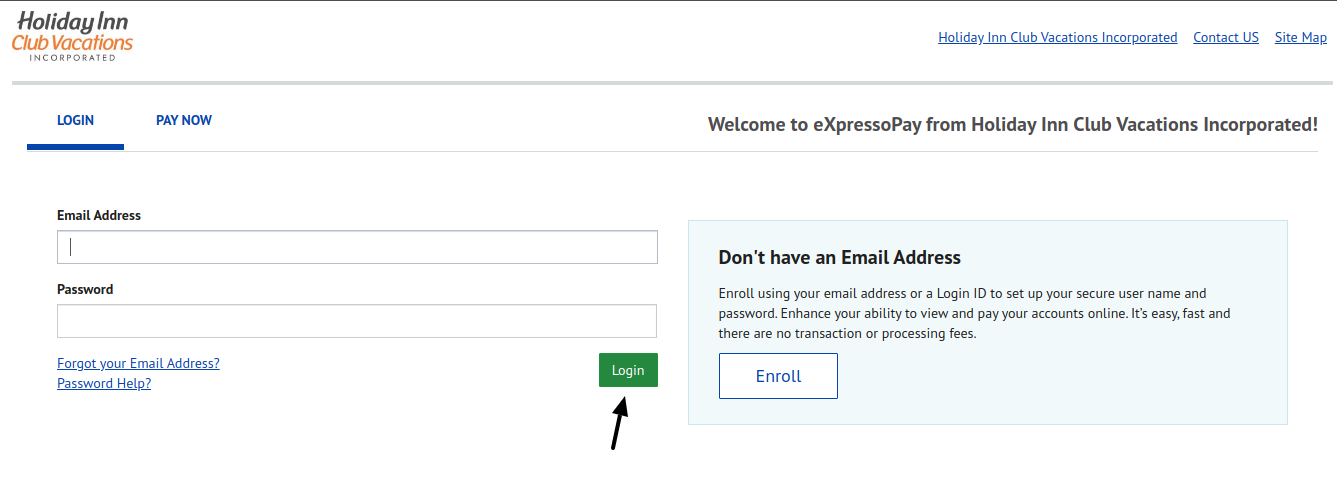Click the small INCORPORATED text under the logo

pos(72,58)
